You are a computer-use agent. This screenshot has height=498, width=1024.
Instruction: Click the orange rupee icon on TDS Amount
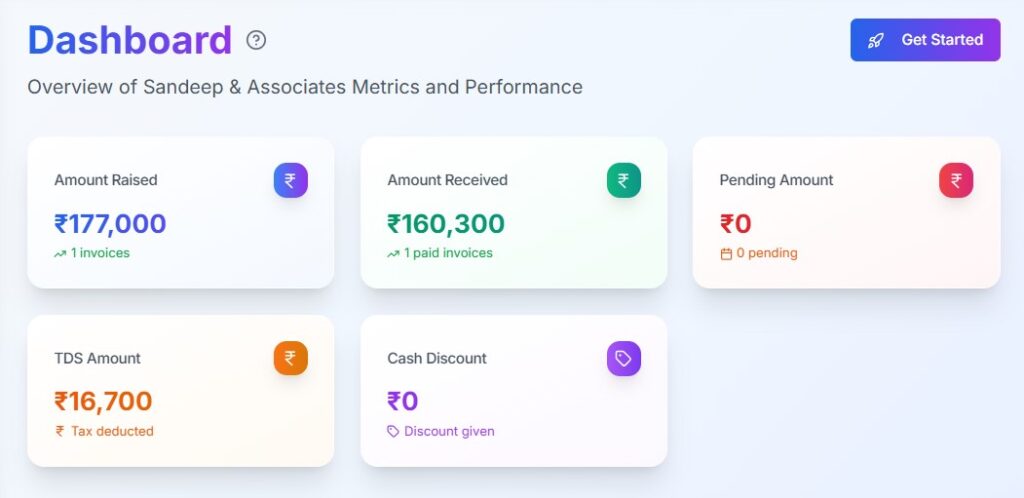290,358
